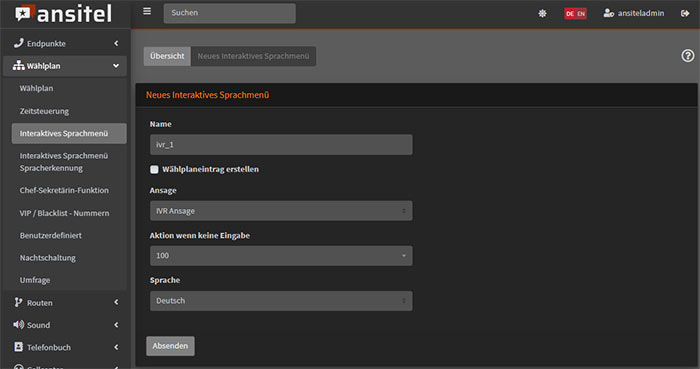Click the Telefonbuch sidebar label
Viewport: 700px width, 369px height.
(49, 348)
